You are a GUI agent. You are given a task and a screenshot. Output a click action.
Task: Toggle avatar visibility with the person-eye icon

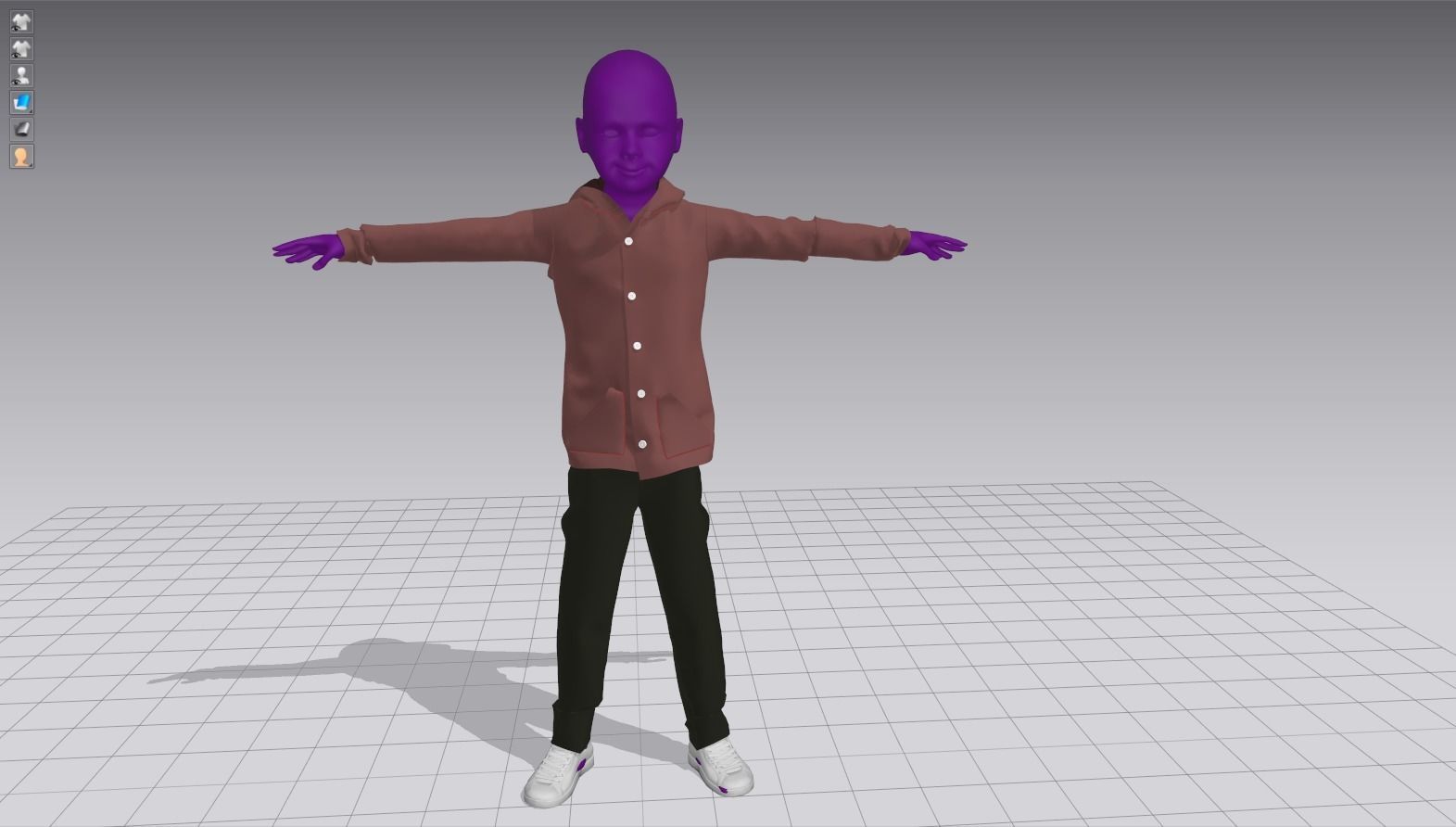tap(21, 75)
